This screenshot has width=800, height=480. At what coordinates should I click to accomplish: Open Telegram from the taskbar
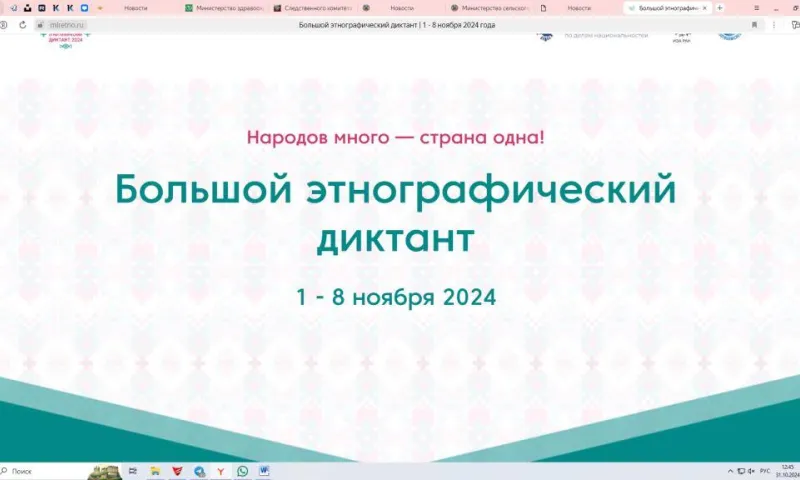coord(199,471)
